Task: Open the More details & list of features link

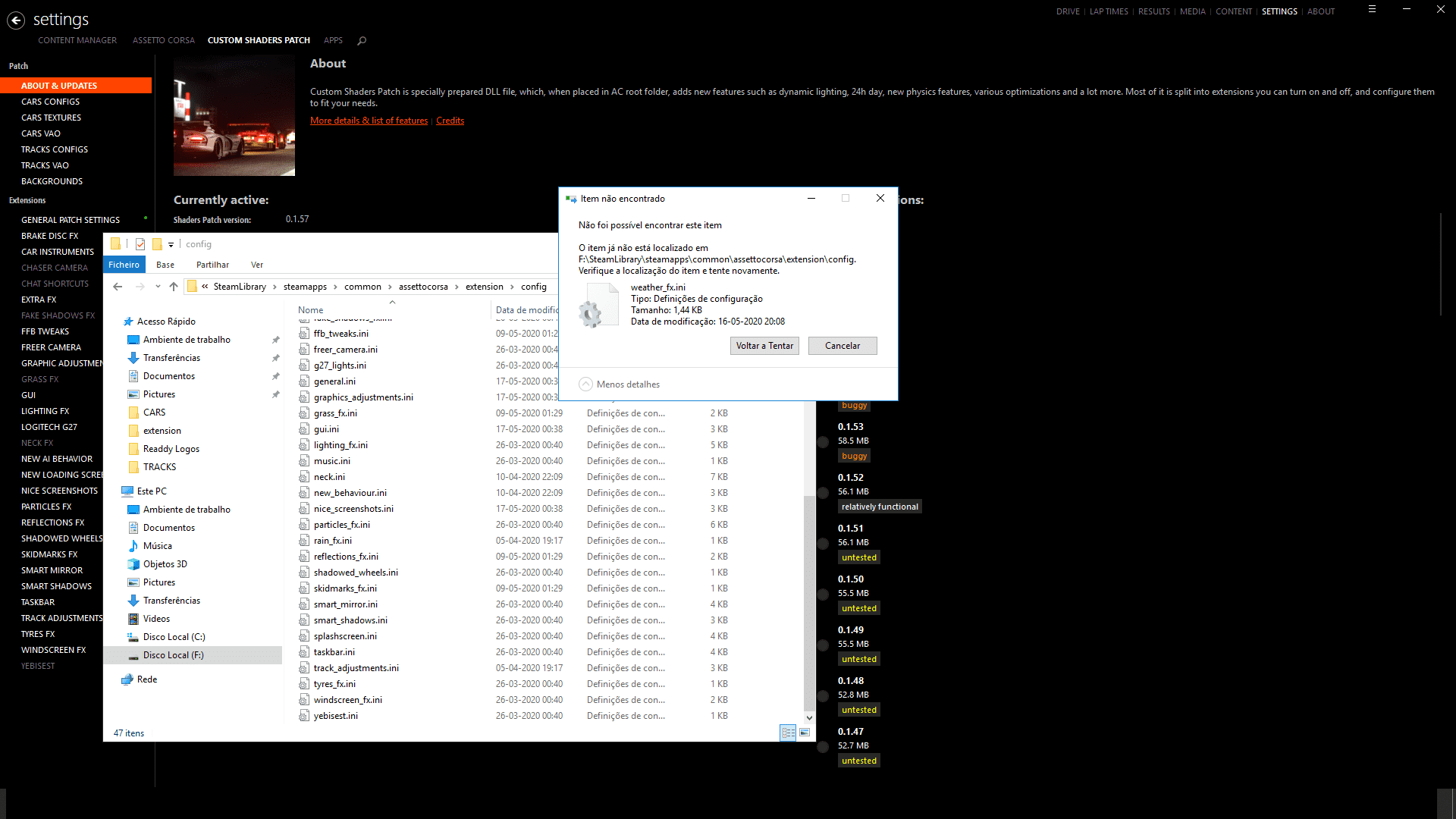Action: [369, 121]
